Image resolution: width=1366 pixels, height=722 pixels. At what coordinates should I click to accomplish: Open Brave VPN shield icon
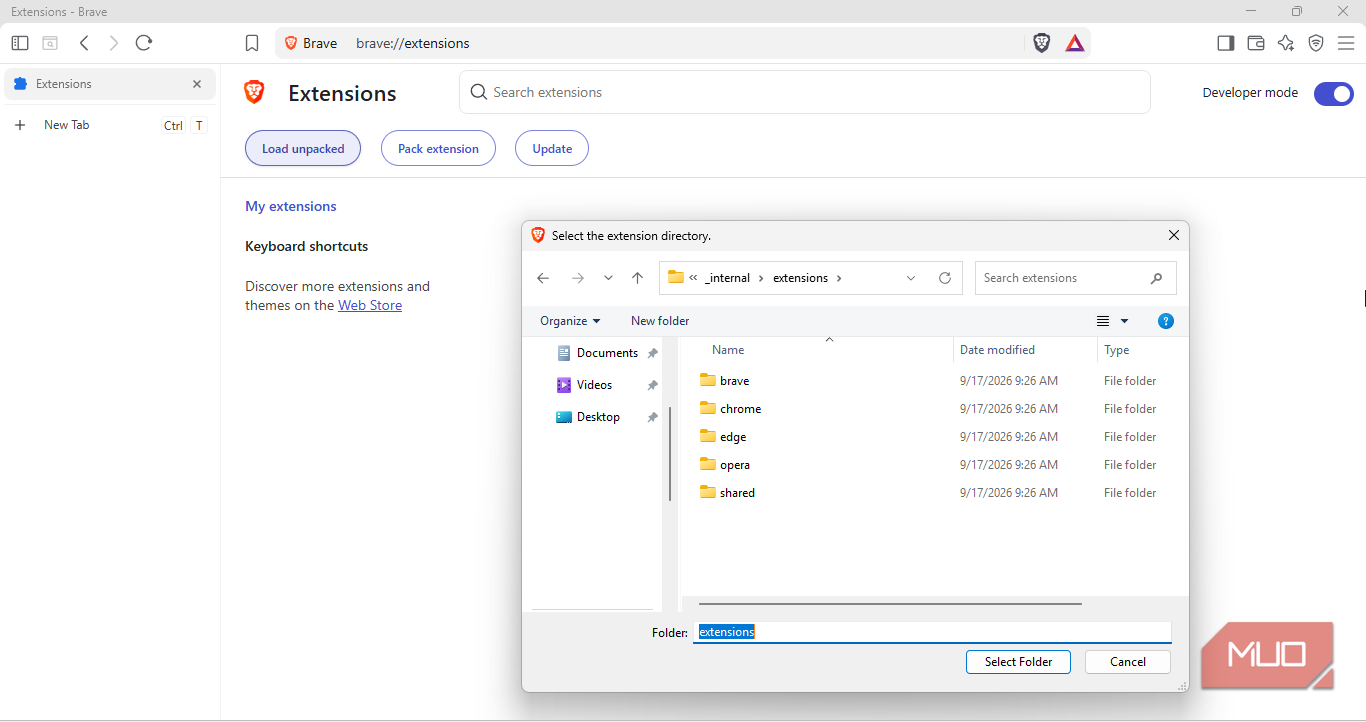[x=1316, y=43]
